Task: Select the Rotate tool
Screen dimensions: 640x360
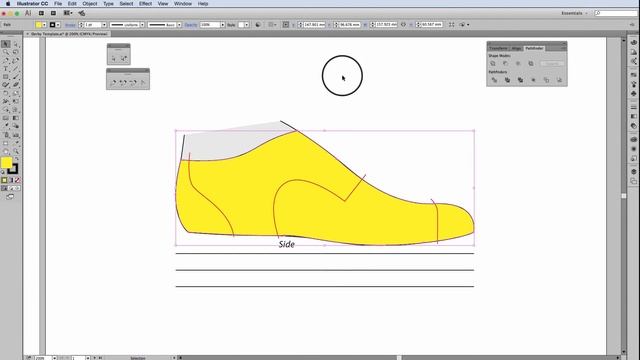Action: (6, 93)
